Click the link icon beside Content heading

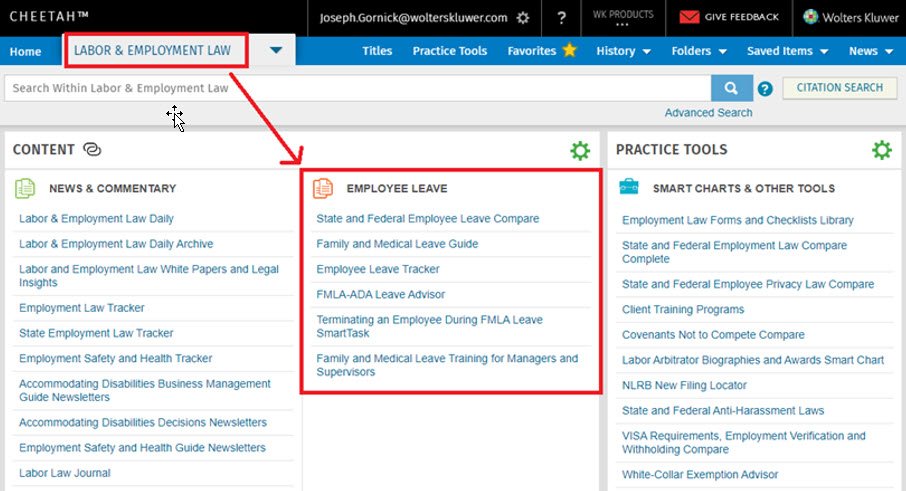click(93, 150)
